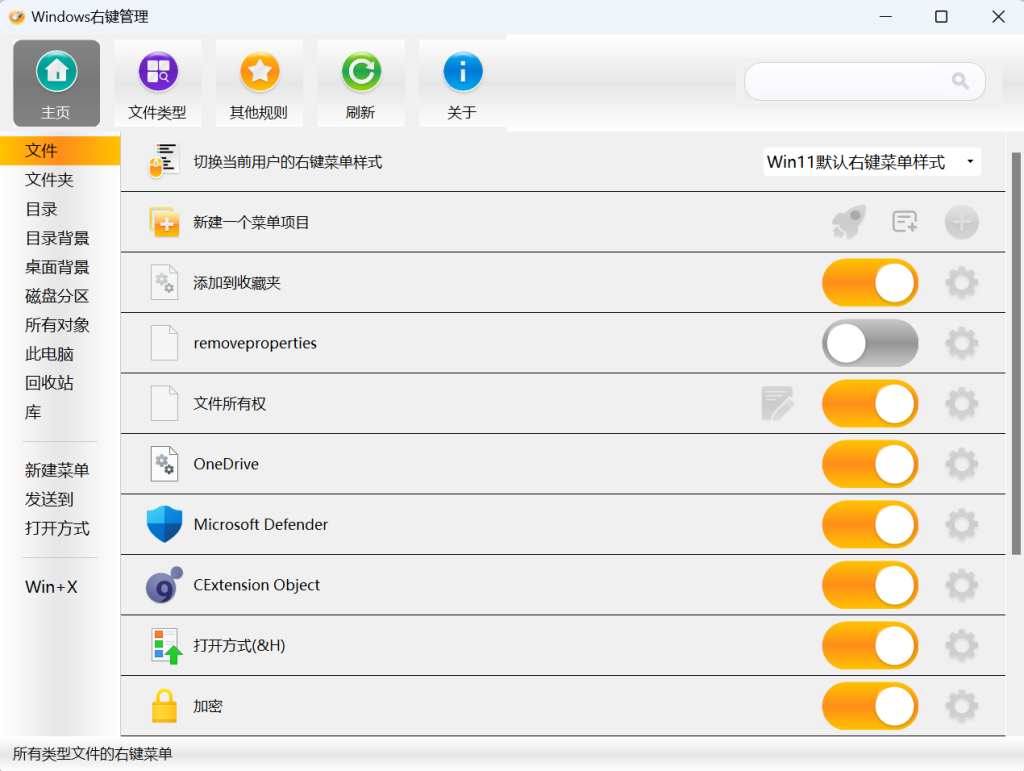Enable the removeproperties toggle

[x=870, y=343]
